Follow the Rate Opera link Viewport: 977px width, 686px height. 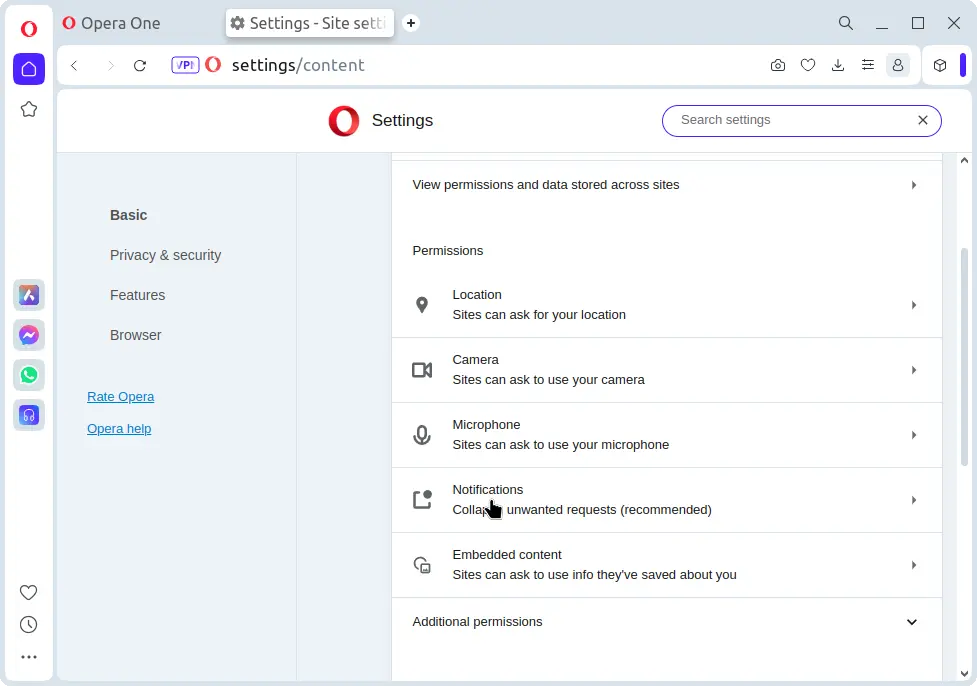coord(120,396)
